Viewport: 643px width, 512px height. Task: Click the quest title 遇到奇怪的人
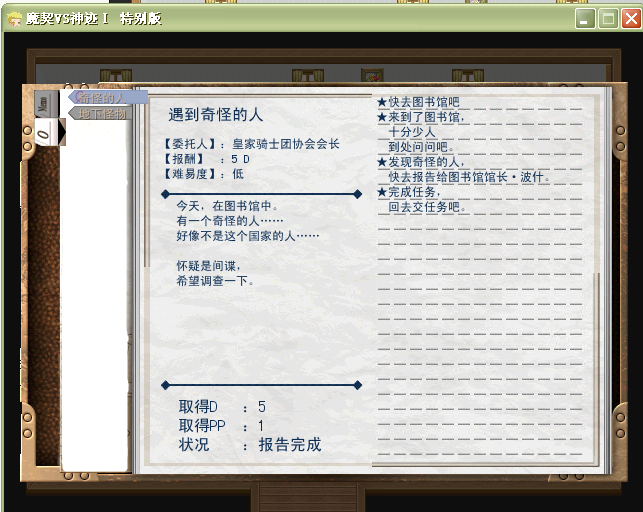215,115
